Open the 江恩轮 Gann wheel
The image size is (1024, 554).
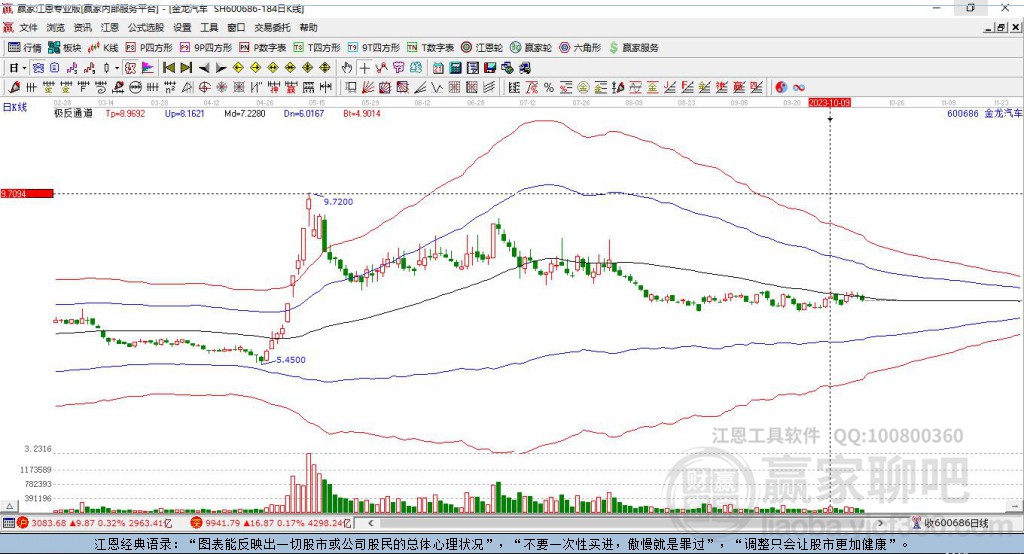pyautogui.click(x=482, y=48)
